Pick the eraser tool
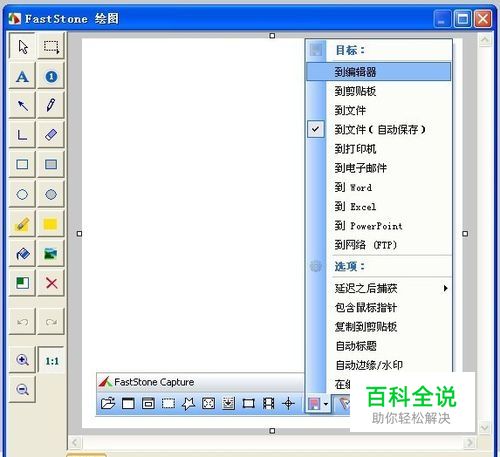 [x=51, y=135]
